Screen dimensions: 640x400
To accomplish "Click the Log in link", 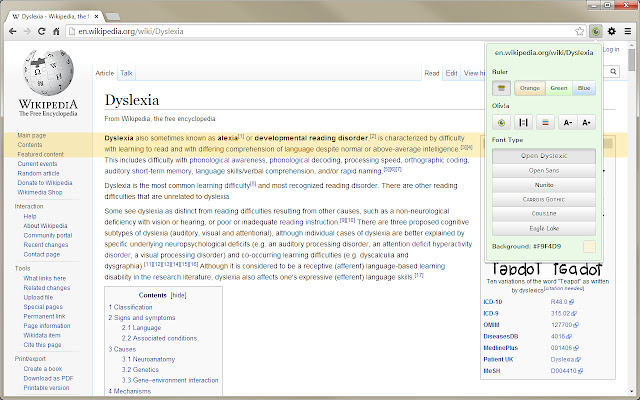I will [x=611, y=49].
